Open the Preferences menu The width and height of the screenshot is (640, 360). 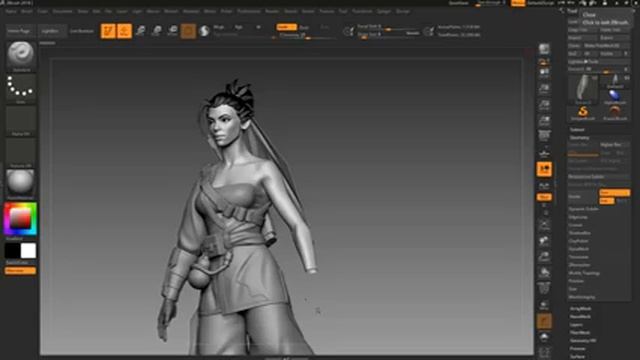point(249,11)
